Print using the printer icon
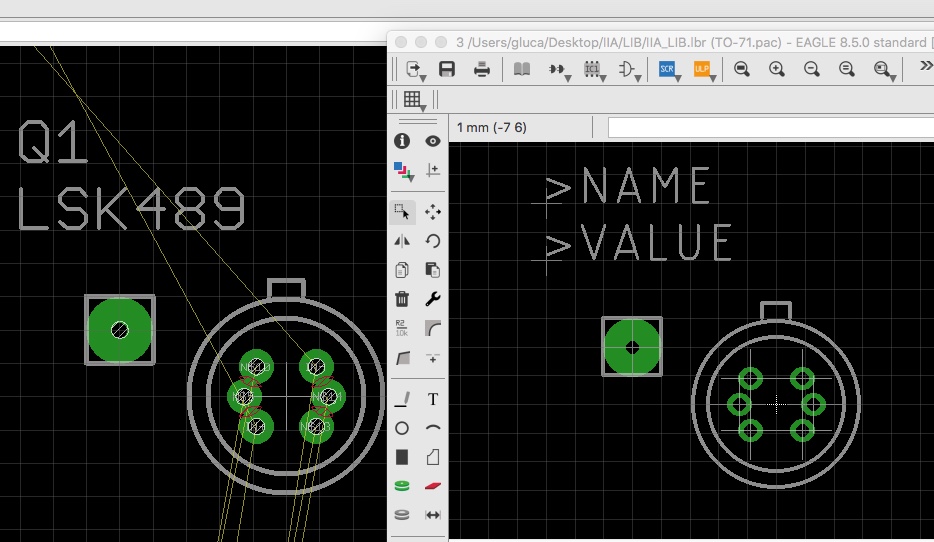Screen dimensions: 934x542 [x=481, y=69]
